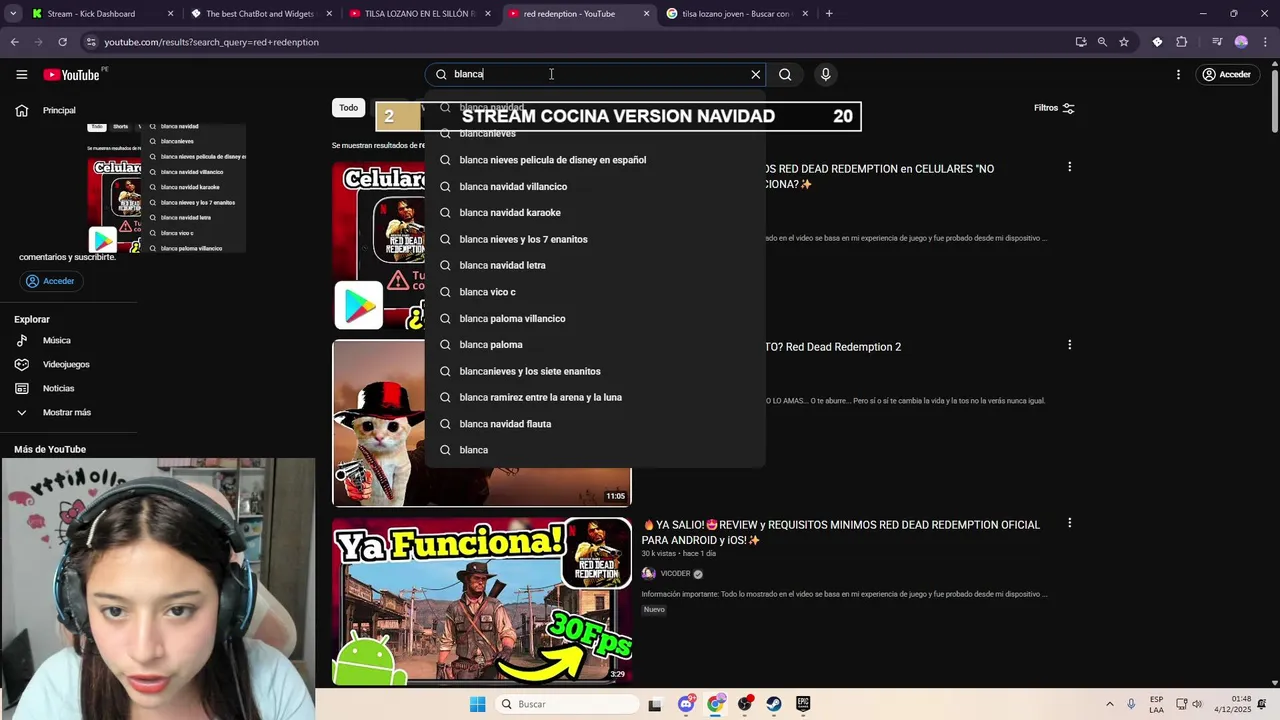Image resolution: width=1280 pixels, height=720 pixels.
Task: Open the YouTube hamburger guide menu
Action: [x=21, y=74]
